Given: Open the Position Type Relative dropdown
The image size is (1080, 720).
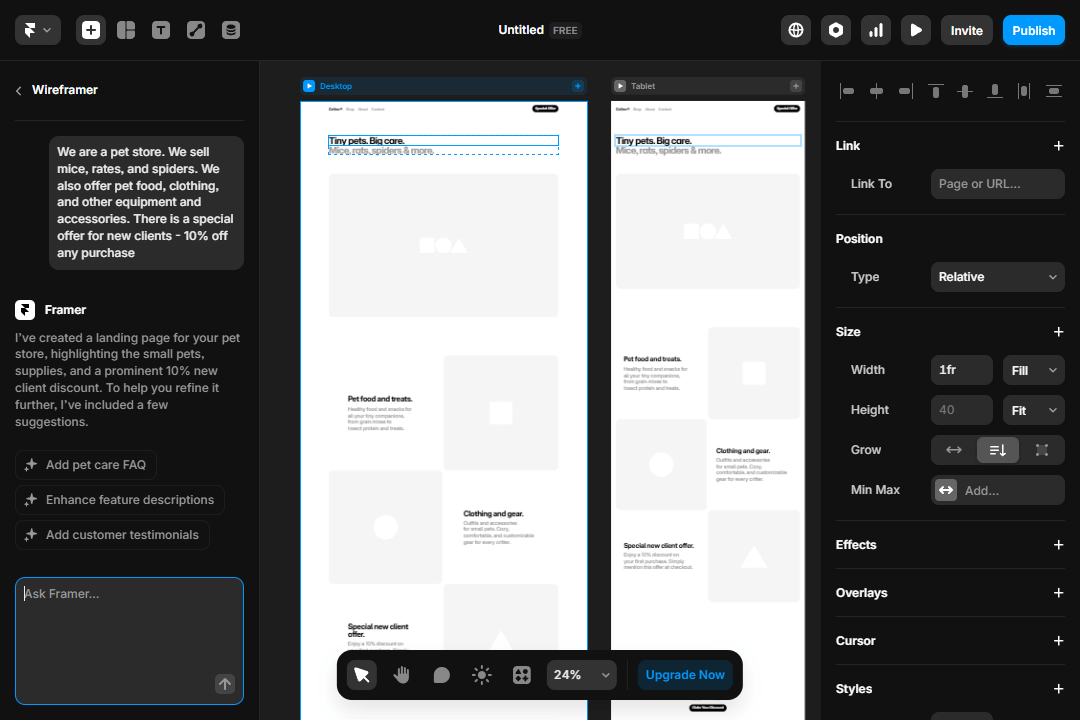Looking at the screenshot, I should (997, 277).
